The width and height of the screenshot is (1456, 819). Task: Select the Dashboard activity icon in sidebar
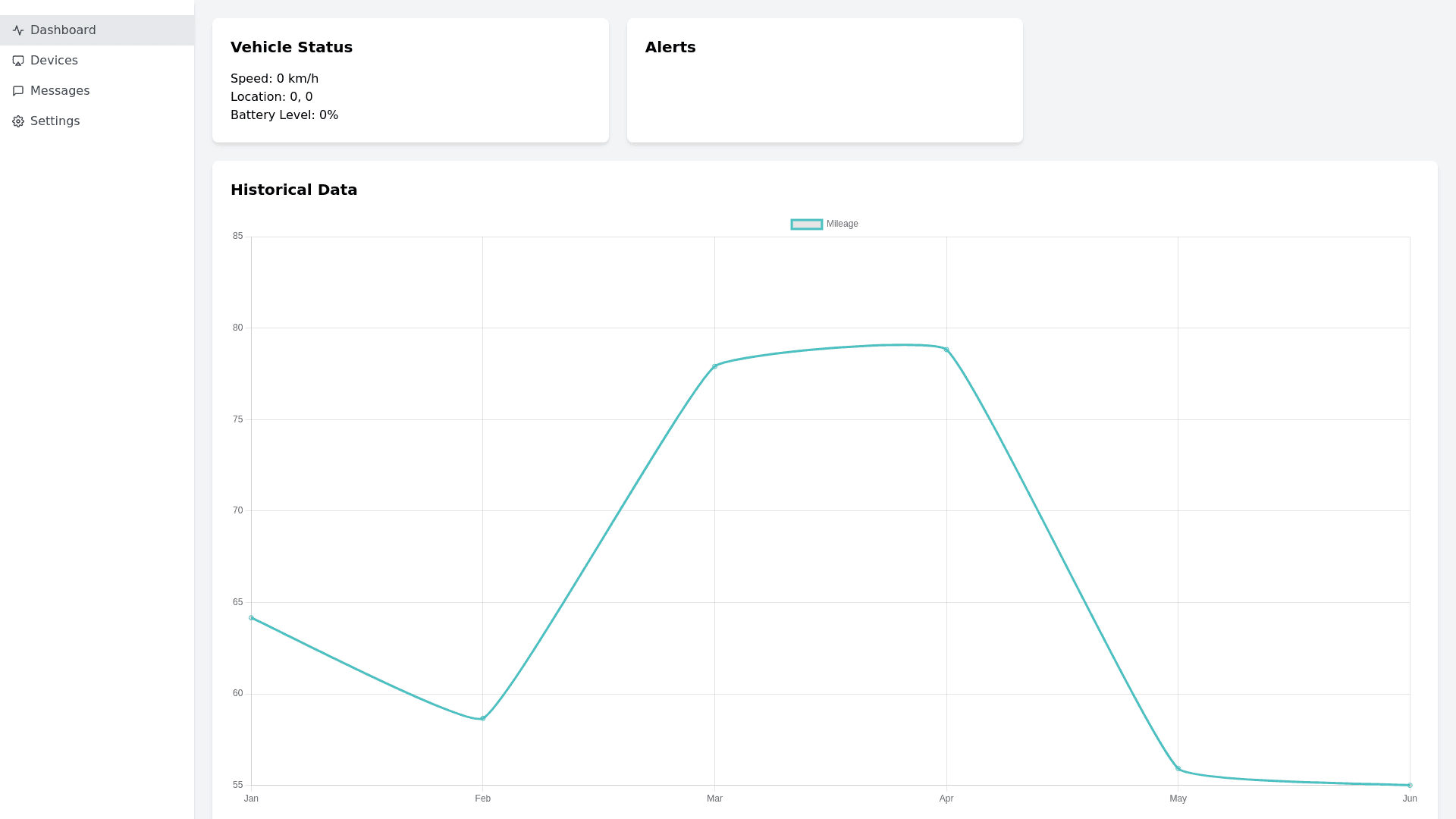[x=17, y=30]
